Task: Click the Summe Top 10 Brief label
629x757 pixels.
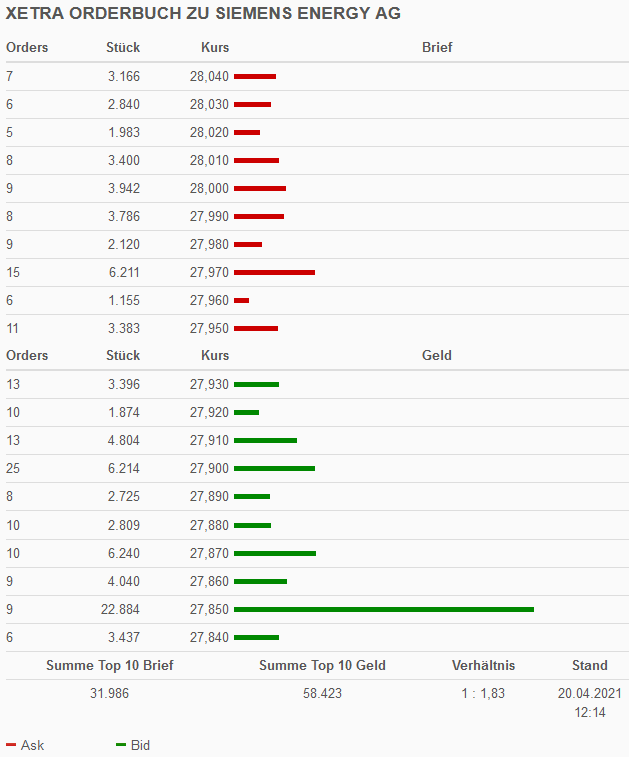Action: point(110,665)
